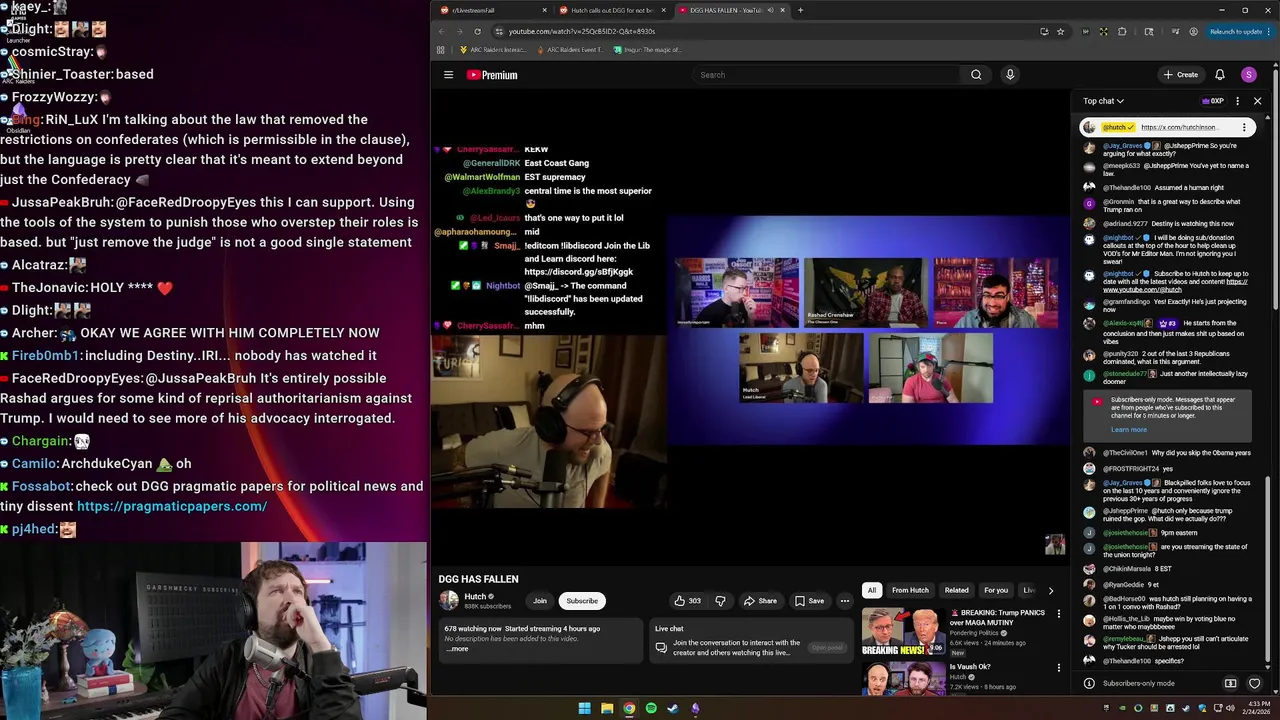Click Learn more in subscribers-only notice

click(x=1129, y=430)
